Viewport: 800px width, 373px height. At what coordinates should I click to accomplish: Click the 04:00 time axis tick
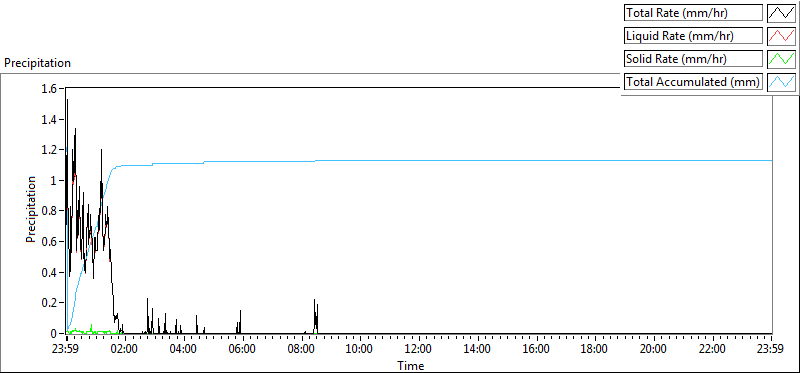[x=184, y=350]
